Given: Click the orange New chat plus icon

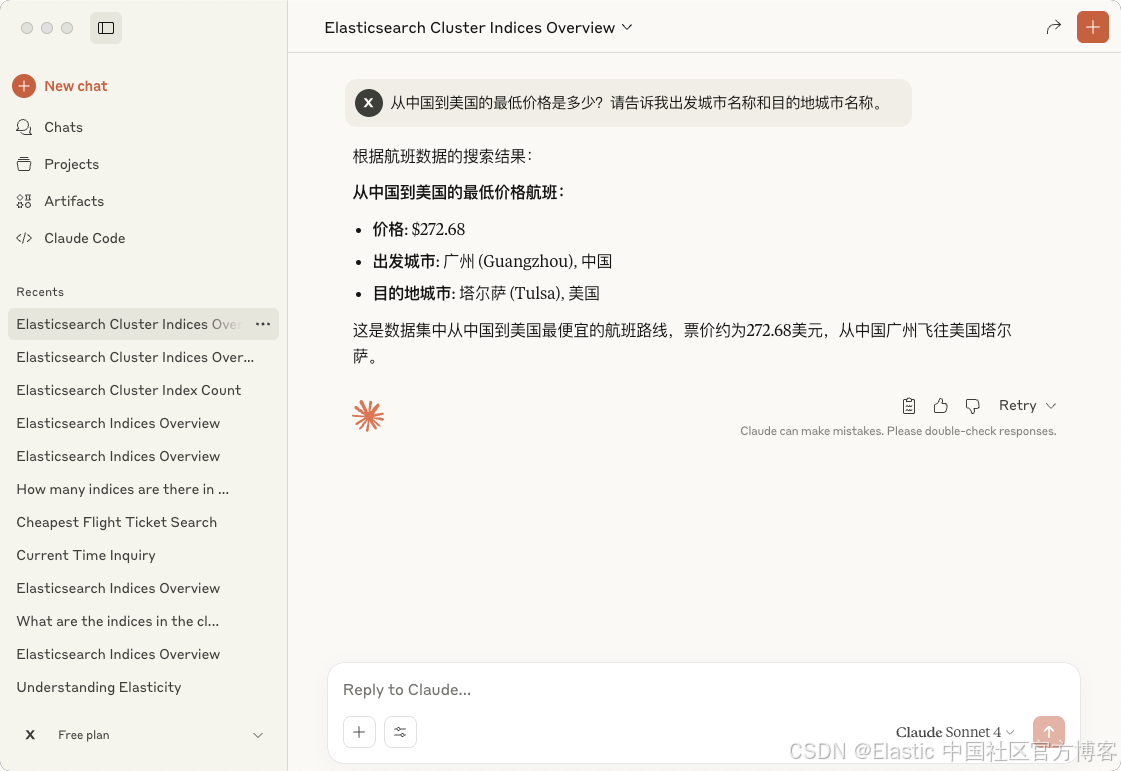Looking at the screenshot, I should pos(24,86).
